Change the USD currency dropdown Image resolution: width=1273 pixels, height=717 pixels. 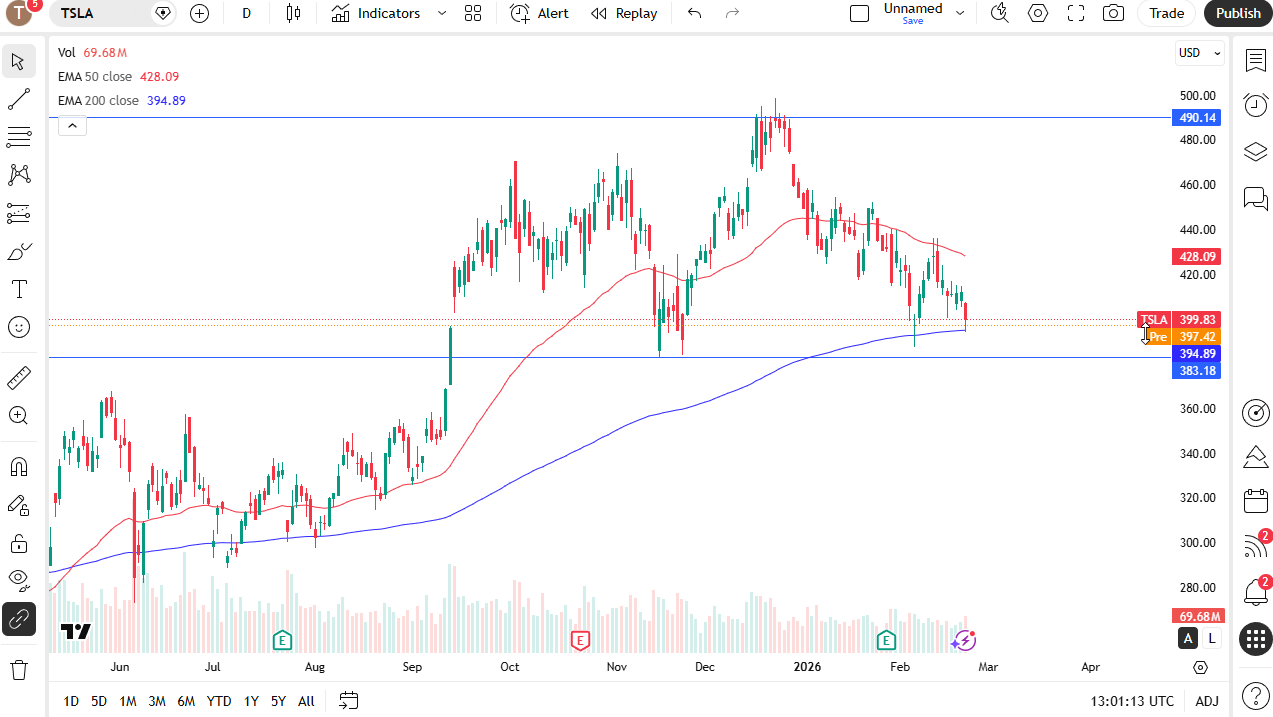1200,53
